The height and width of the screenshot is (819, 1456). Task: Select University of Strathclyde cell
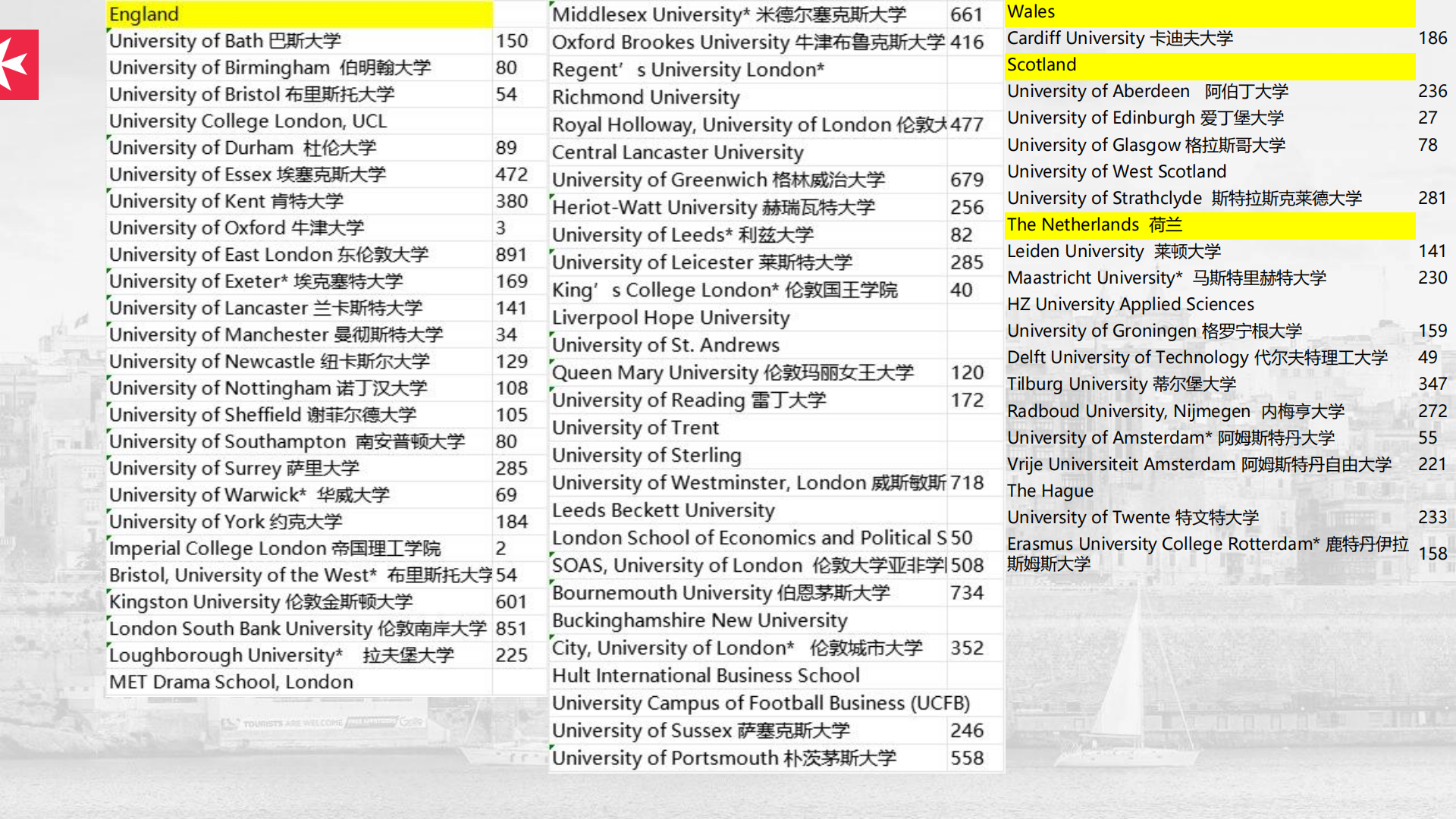[x=1210, y=198]
